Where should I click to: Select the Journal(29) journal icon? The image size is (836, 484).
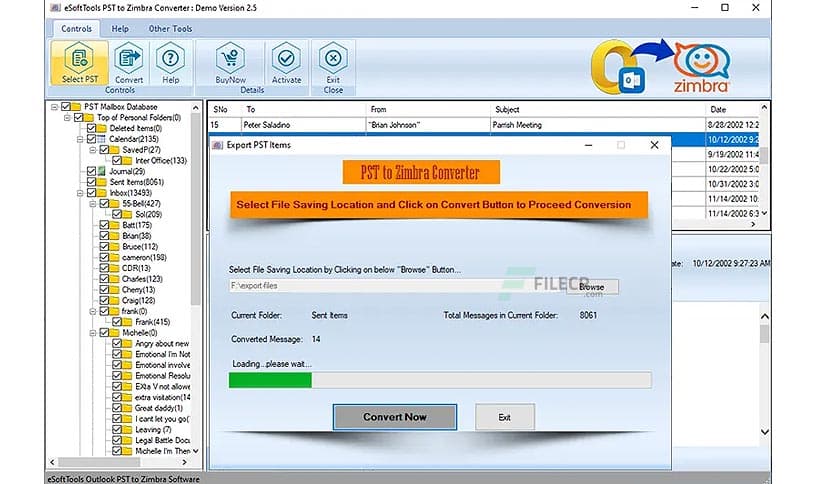pos(102,171)
